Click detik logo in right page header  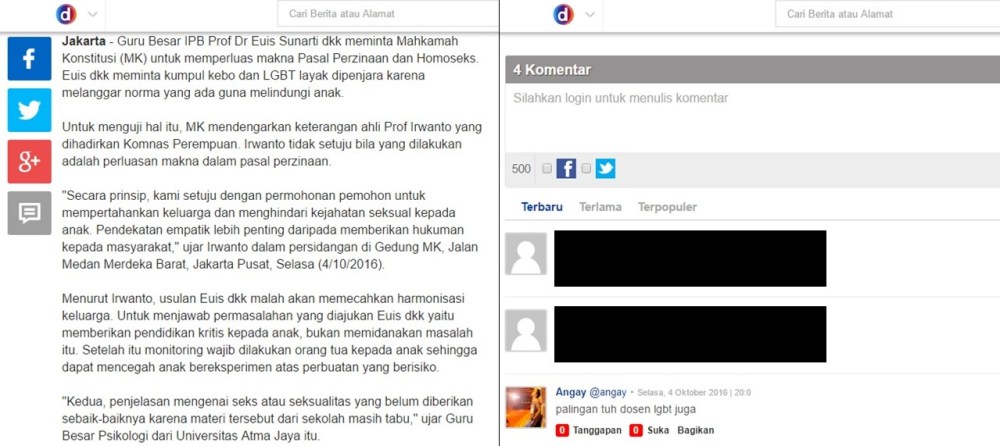[x=564, y=14]
